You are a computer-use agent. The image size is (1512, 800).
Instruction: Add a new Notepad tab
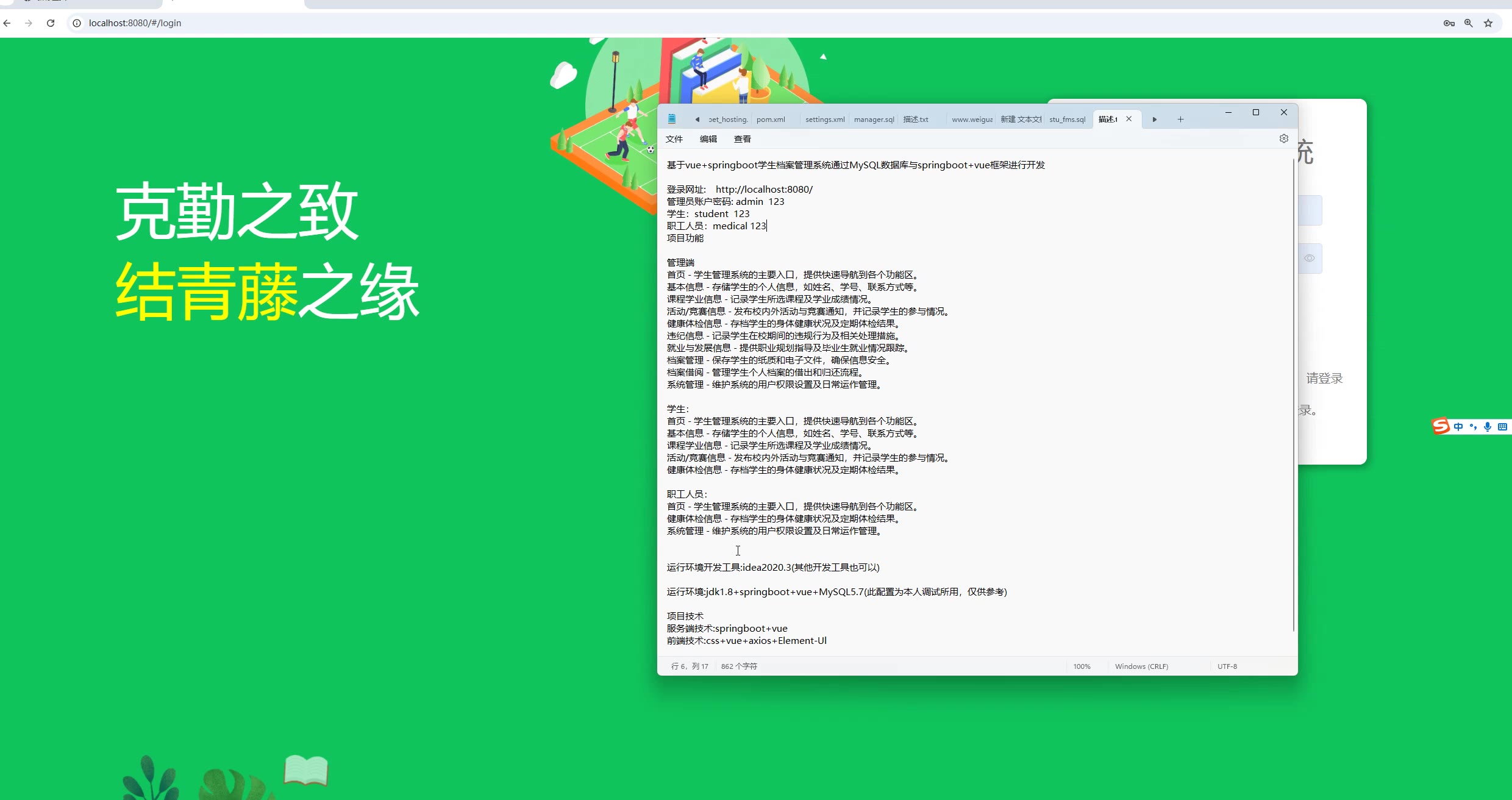[x=1180, y=120]
